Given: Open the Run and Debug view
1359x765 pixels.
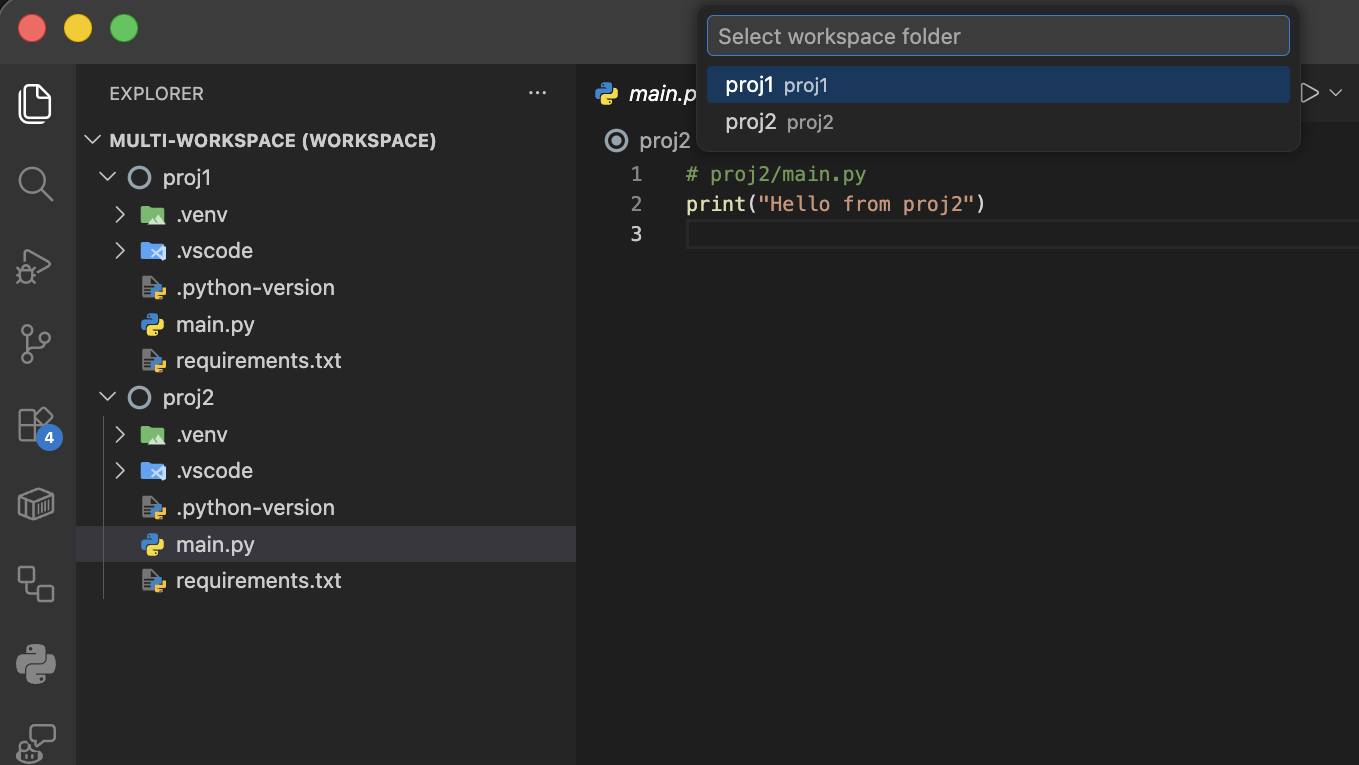Looking at the screenshot, I should (35, 265).
